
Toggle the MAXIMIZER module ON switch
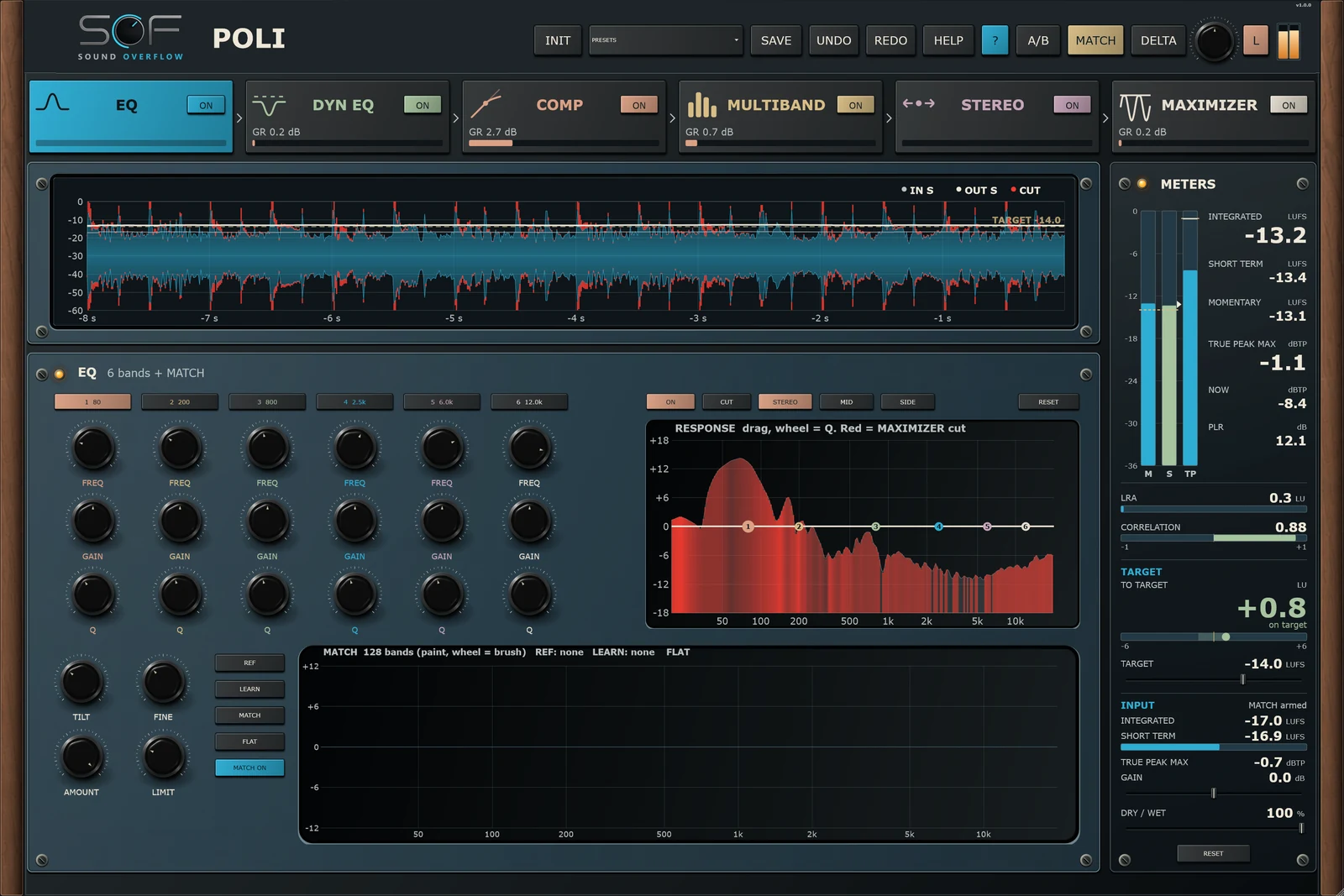coord(1289,105)
